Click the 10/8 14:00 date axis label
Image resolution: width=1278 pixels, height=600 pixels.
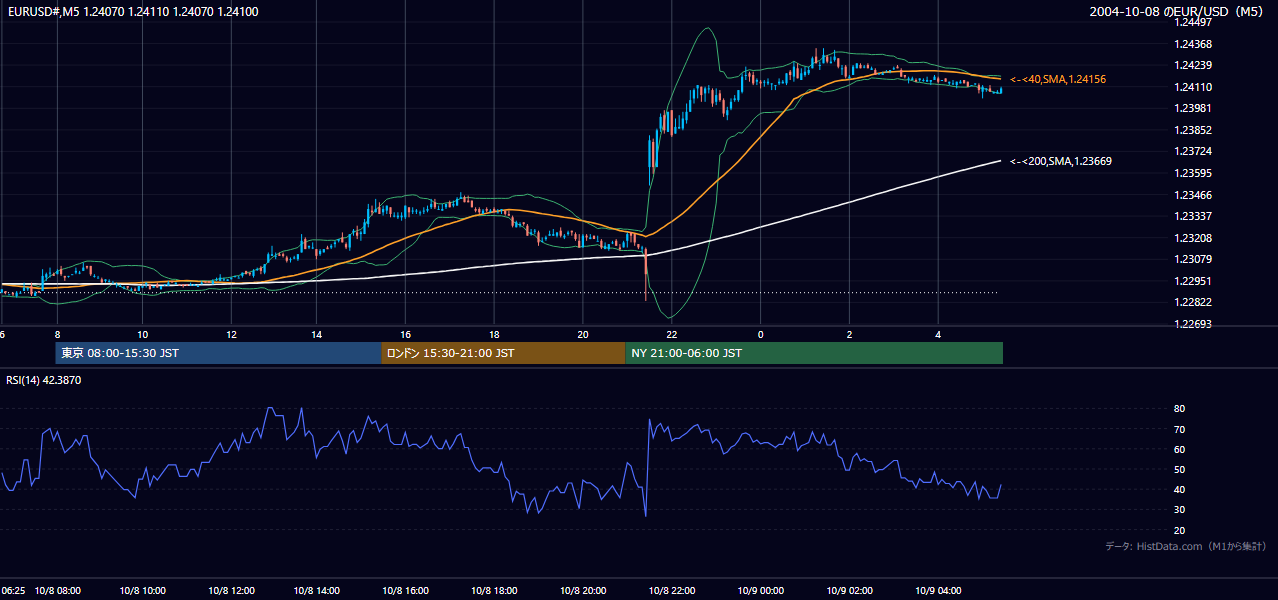point(318,591)
